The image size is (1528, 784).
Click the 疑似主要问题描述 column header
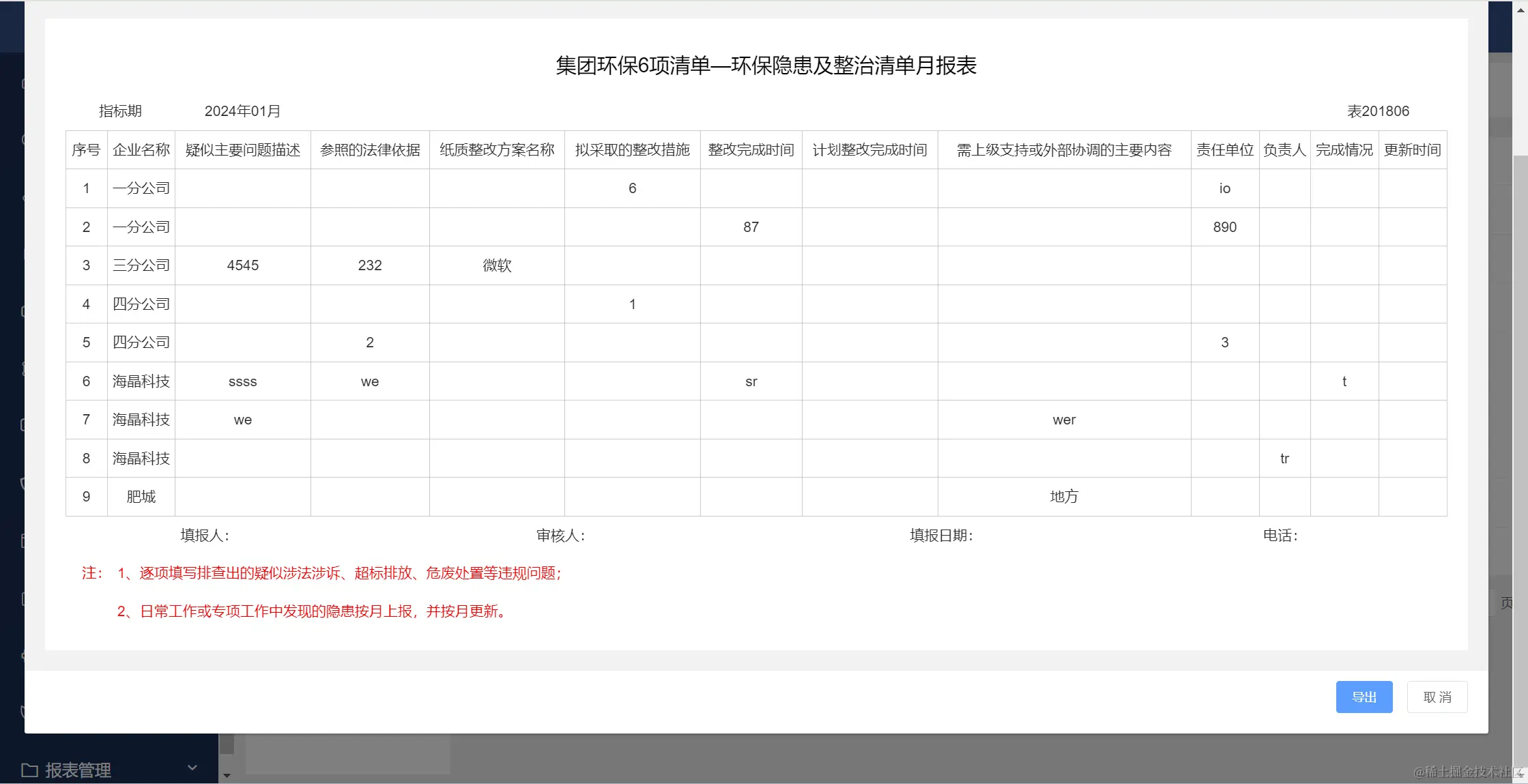242,150
